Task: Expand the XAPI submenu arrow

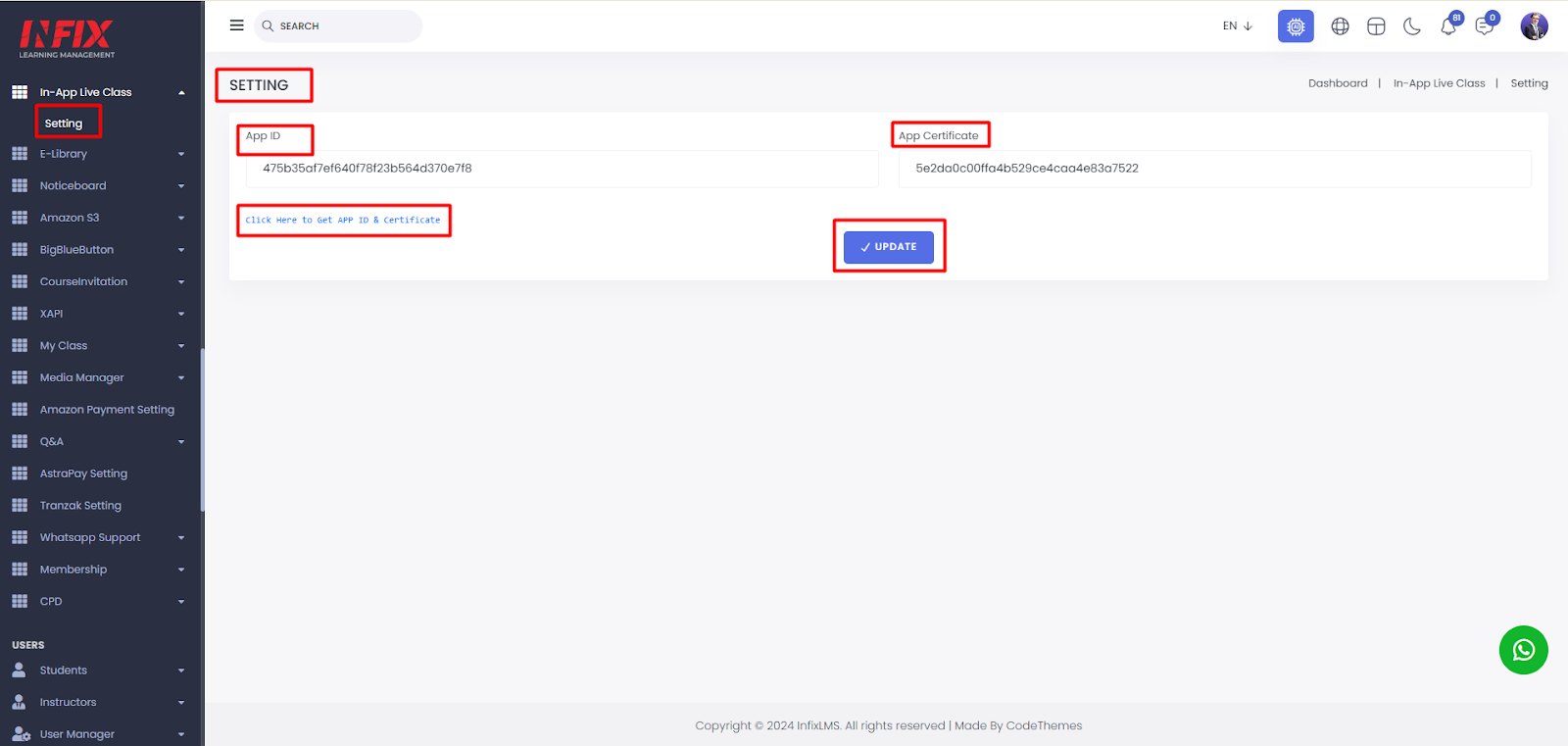Action: (181, 314)
